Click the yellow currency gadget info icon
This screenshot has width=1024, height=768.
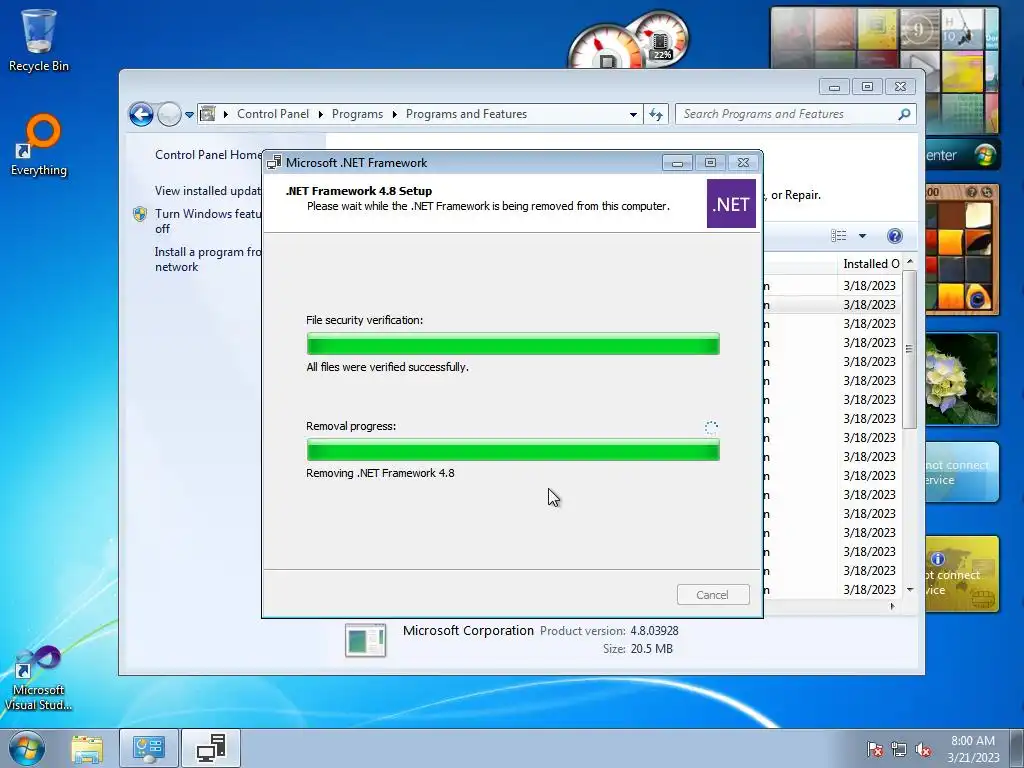point(938,559)
